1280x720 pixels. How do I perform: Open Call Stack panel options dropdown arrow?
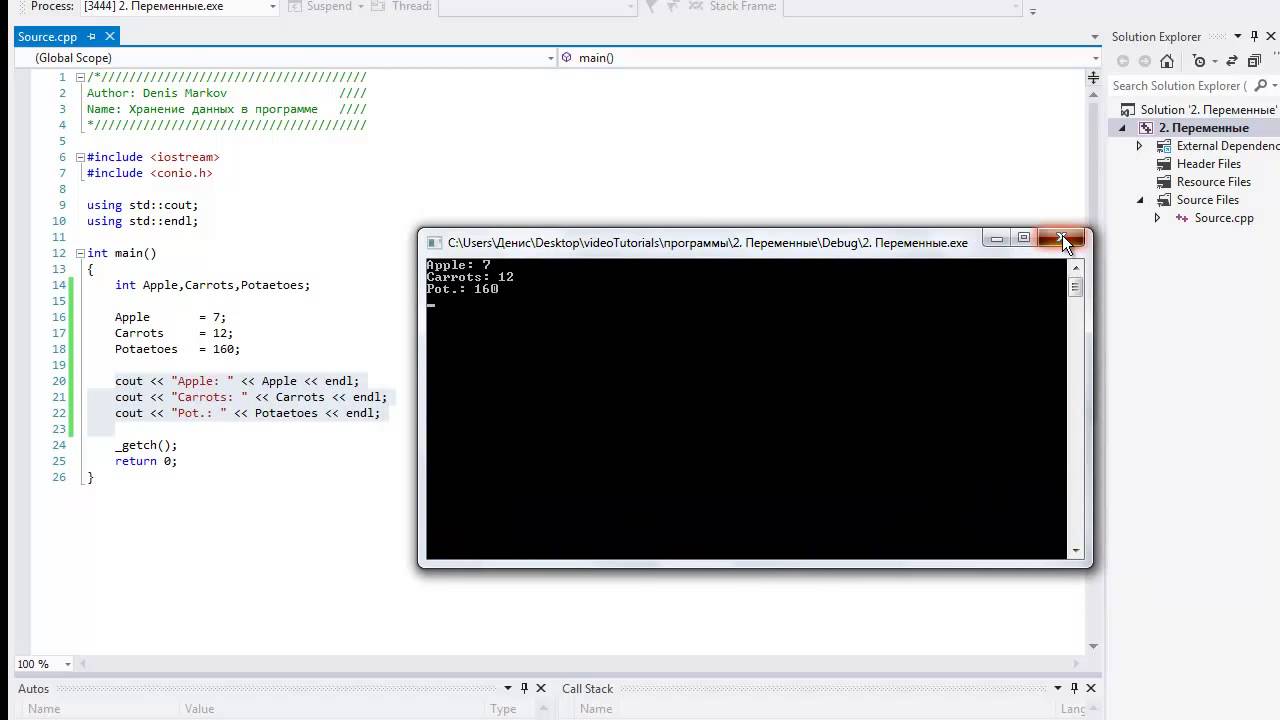1057,688
